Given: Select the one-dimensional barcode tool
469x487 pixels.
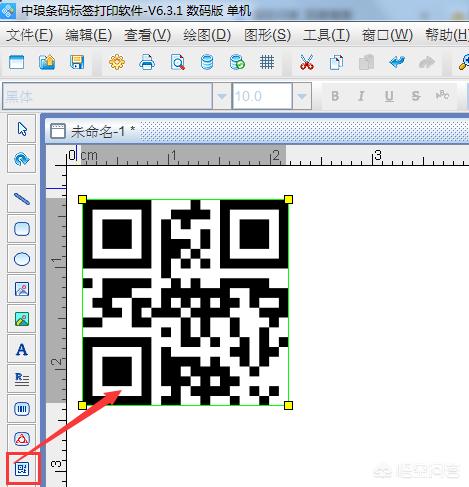Looking at the screenshot, I should coord(22,409).
